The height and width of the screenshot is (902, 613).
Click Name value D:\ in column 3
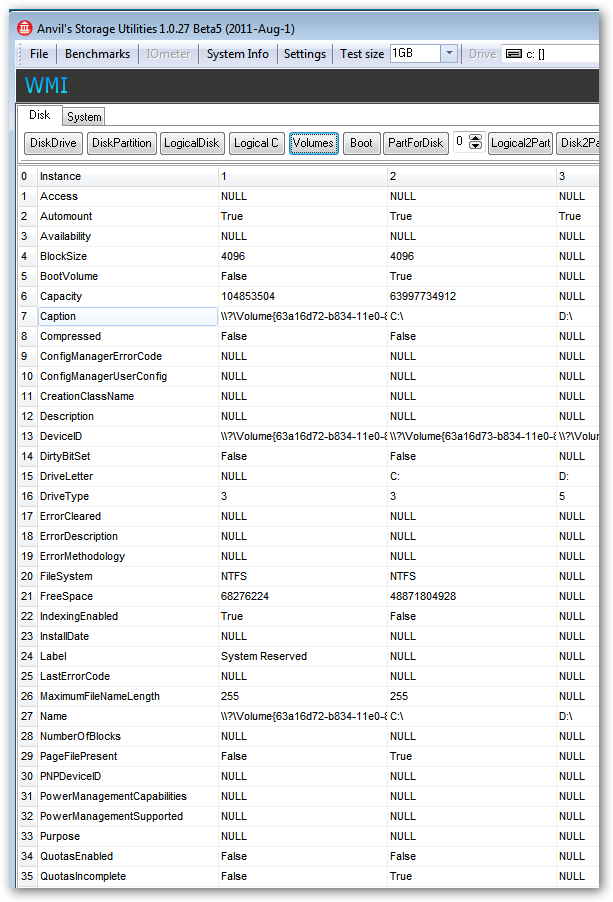566,717
